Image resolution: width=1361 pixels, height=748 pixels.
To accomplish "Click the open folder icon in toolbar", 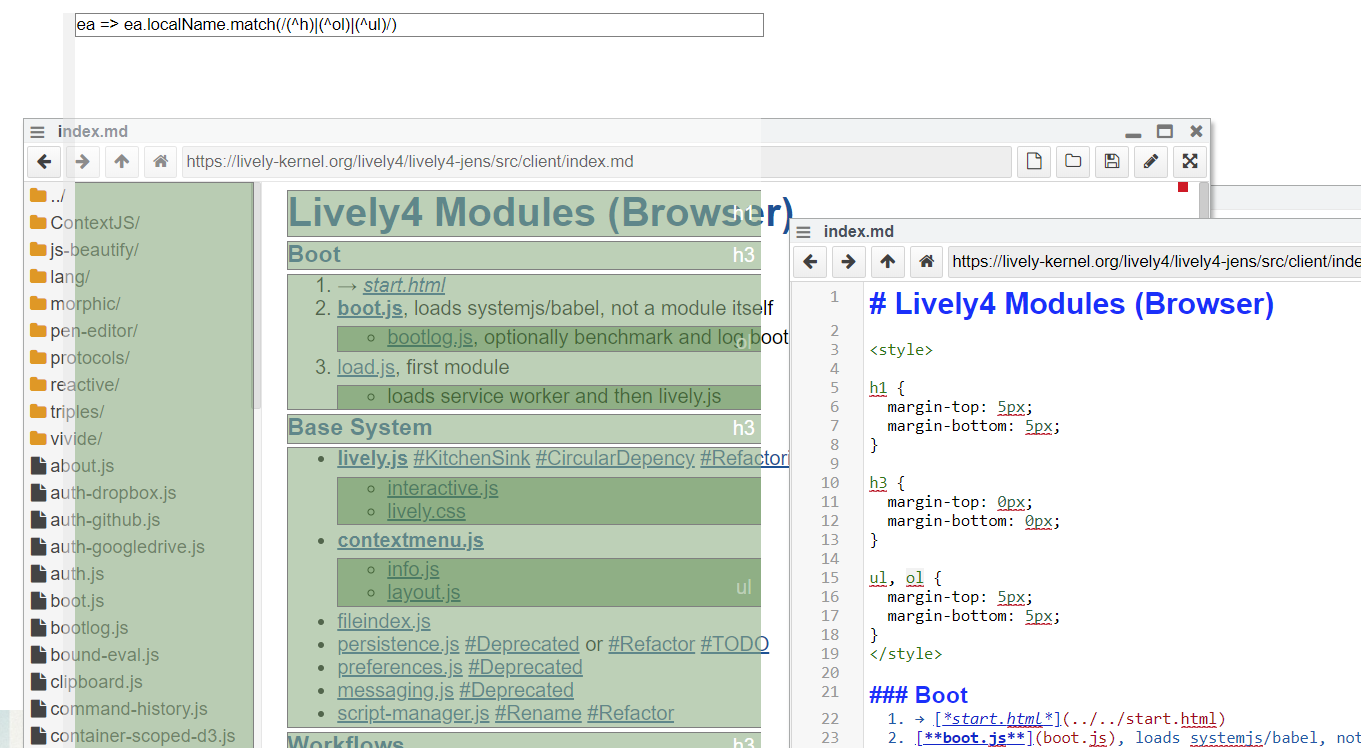I will tap(1073, 161).
